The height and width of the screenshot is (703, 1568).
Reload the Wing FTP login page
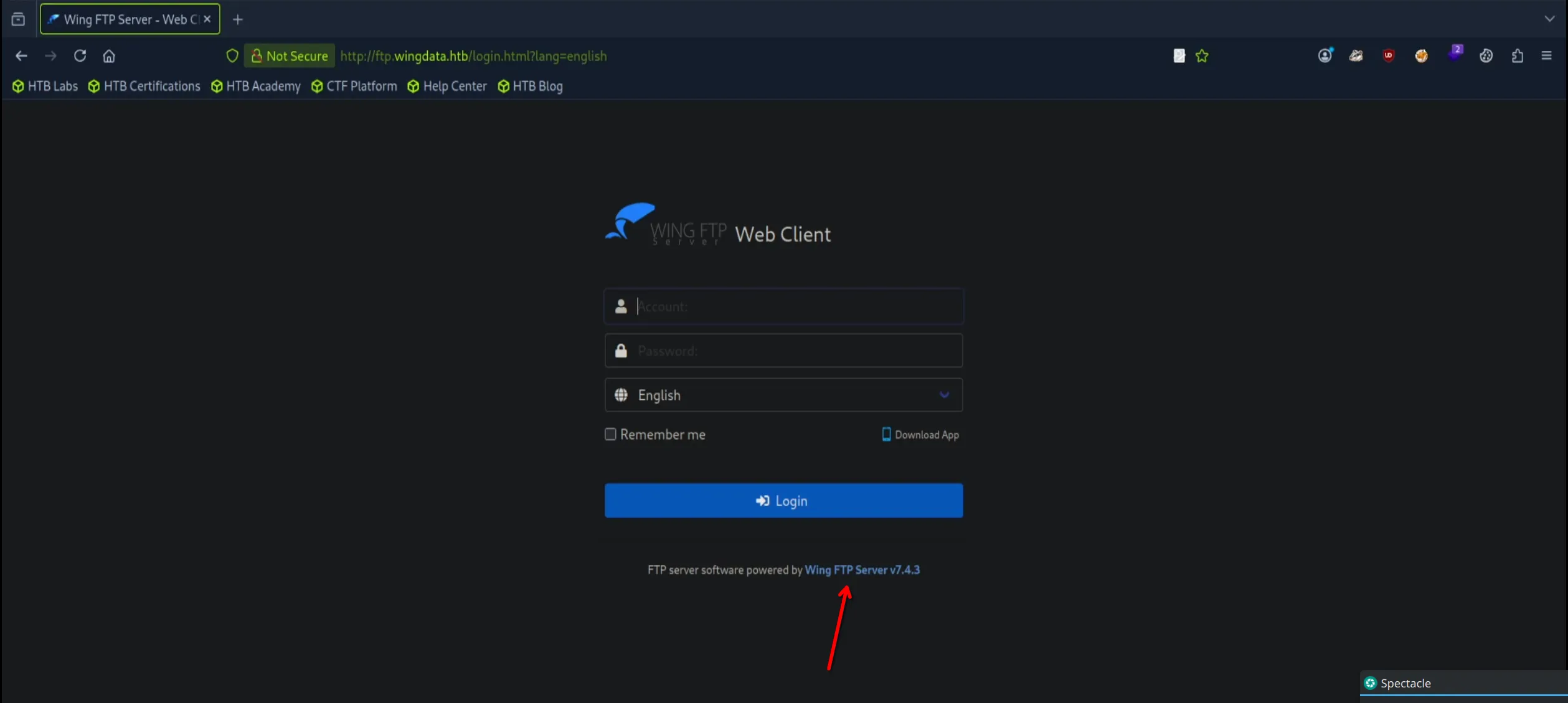click(x=80, y=56)
